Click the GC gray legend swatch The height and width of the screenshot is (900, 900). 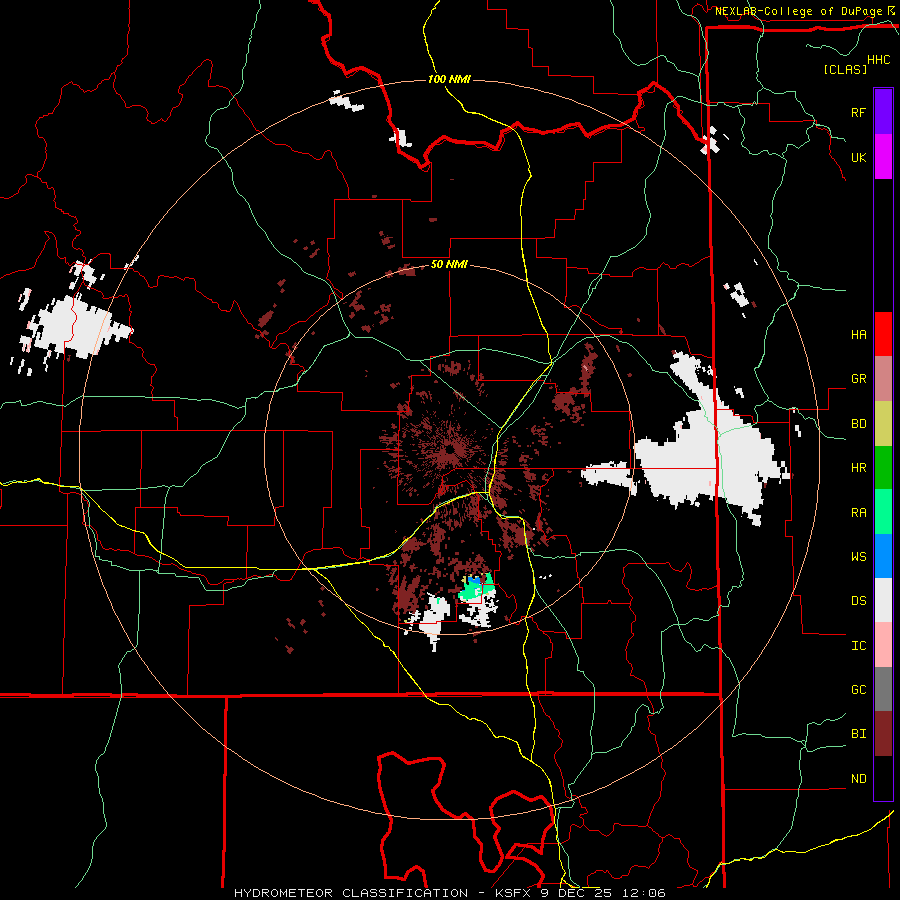883,689
